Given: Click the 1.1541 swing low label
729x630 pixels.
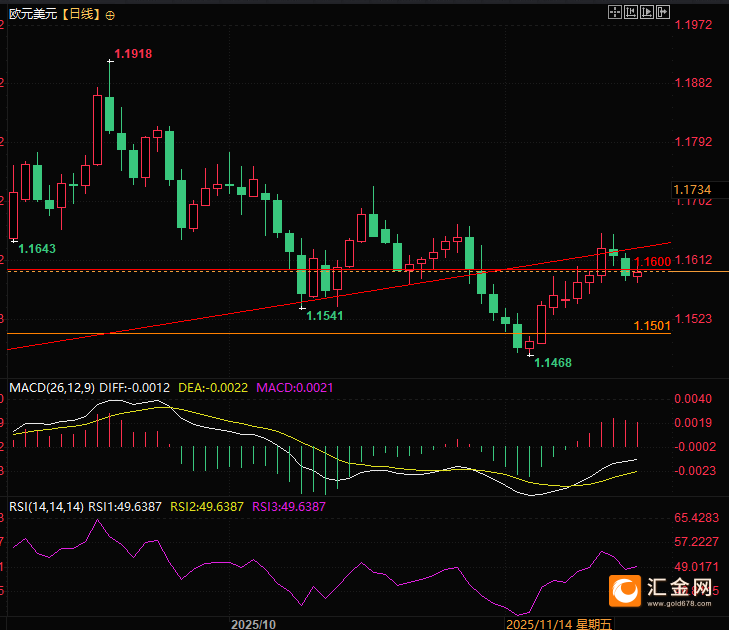Looking at the screenshot, I should [325, 316].
